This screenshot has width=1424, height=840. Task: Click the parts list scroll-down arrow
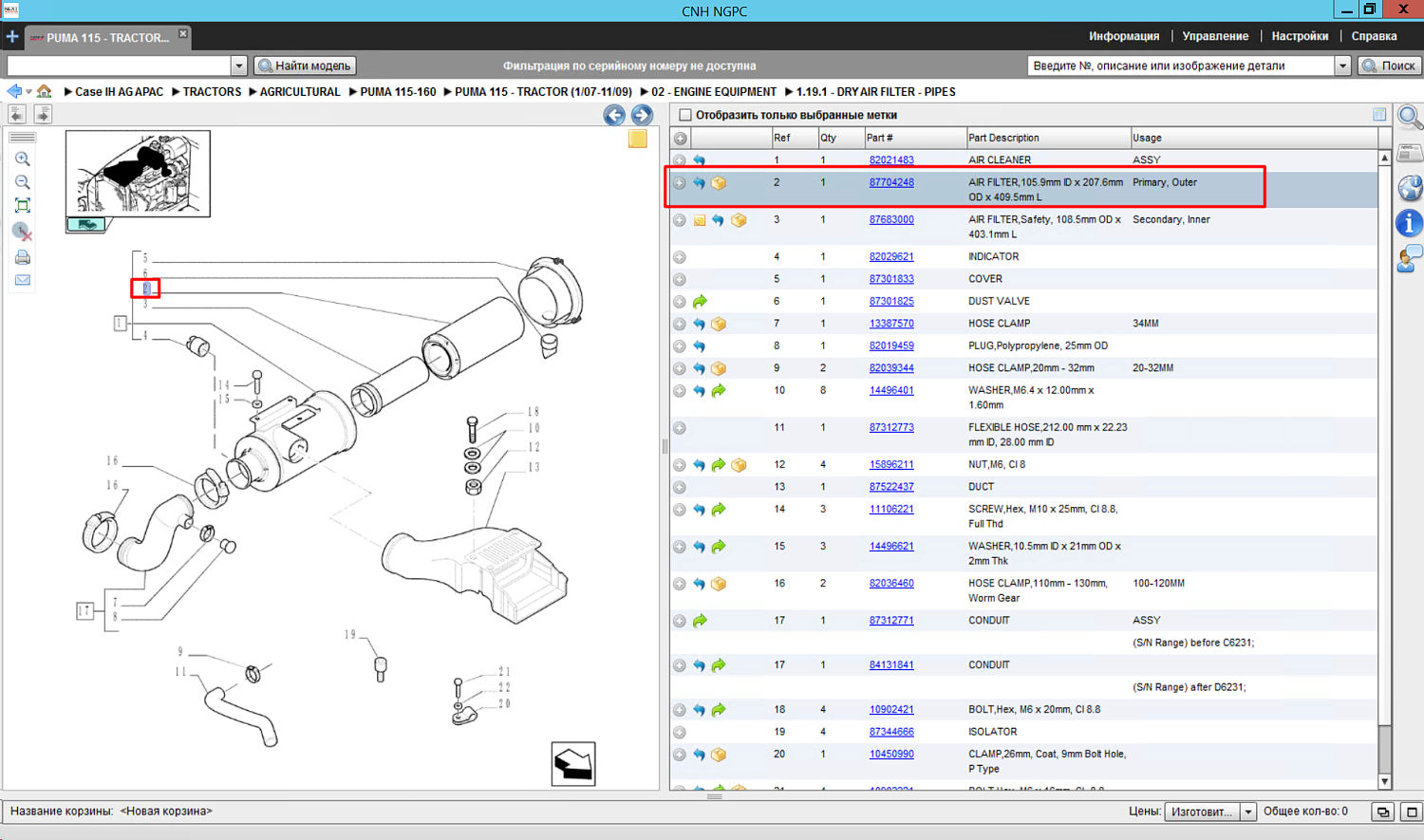tap(1384, 782)
